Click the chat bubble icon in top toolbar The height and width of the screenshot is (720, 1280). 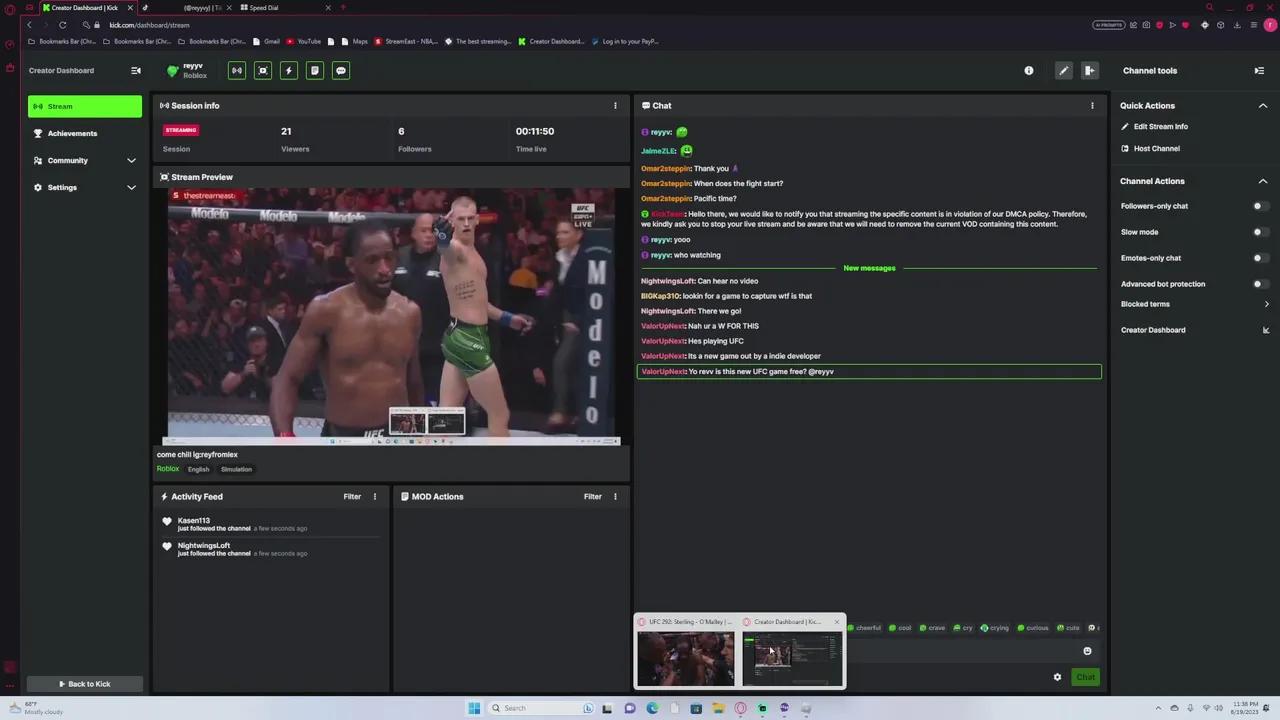coord(341,71)
